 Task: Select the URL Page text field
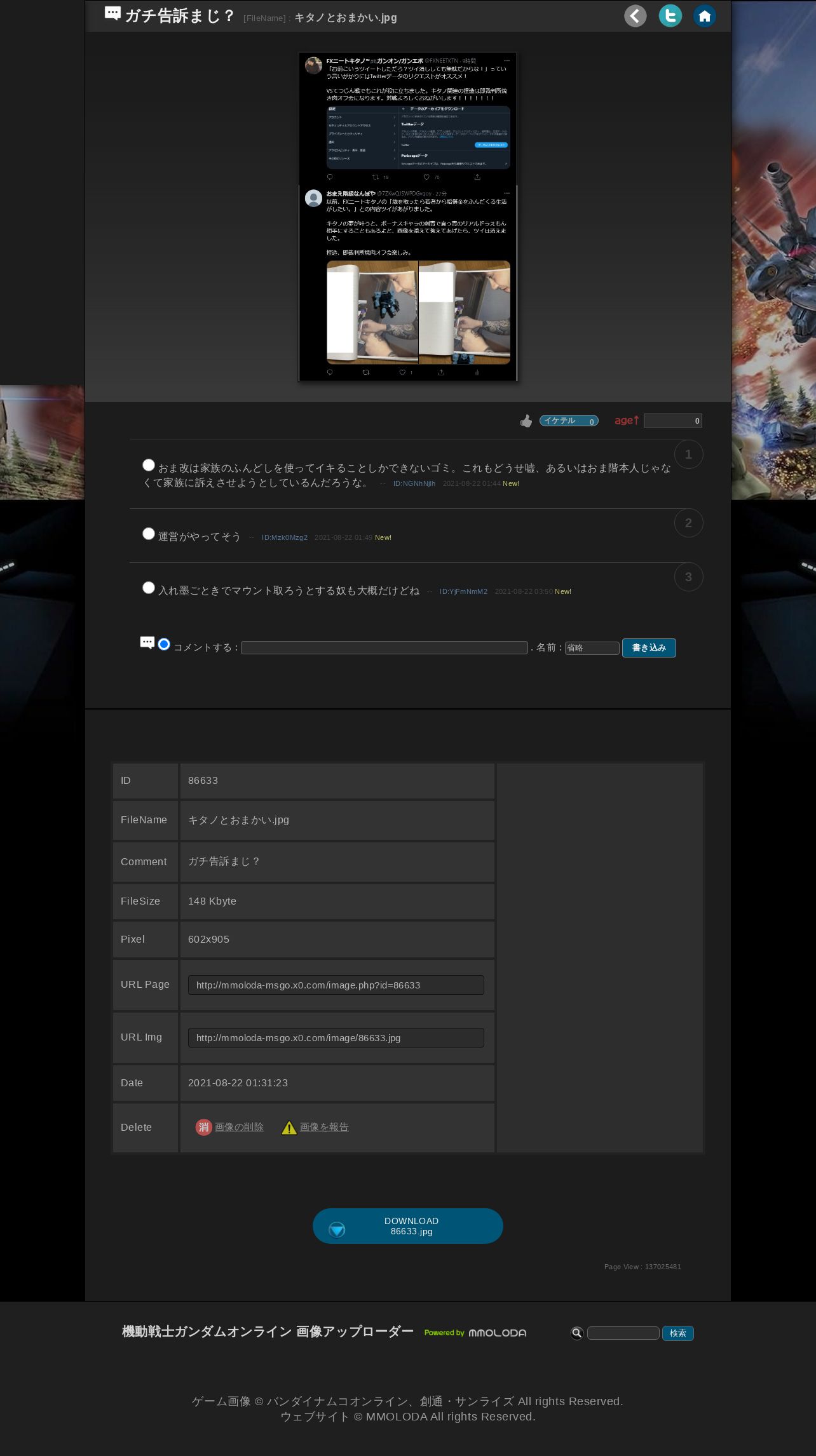[336, 985]
